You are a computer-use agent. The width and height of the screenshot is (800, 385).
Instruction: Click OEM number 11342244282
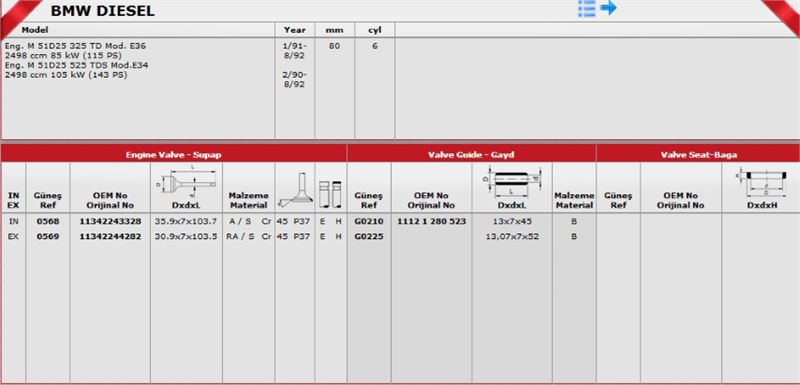point(110,237)
